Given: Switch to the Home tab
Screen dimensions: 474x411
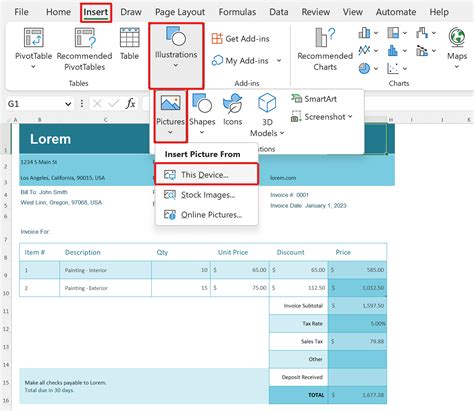Looking at the screenshot, I should coord(58,12).
